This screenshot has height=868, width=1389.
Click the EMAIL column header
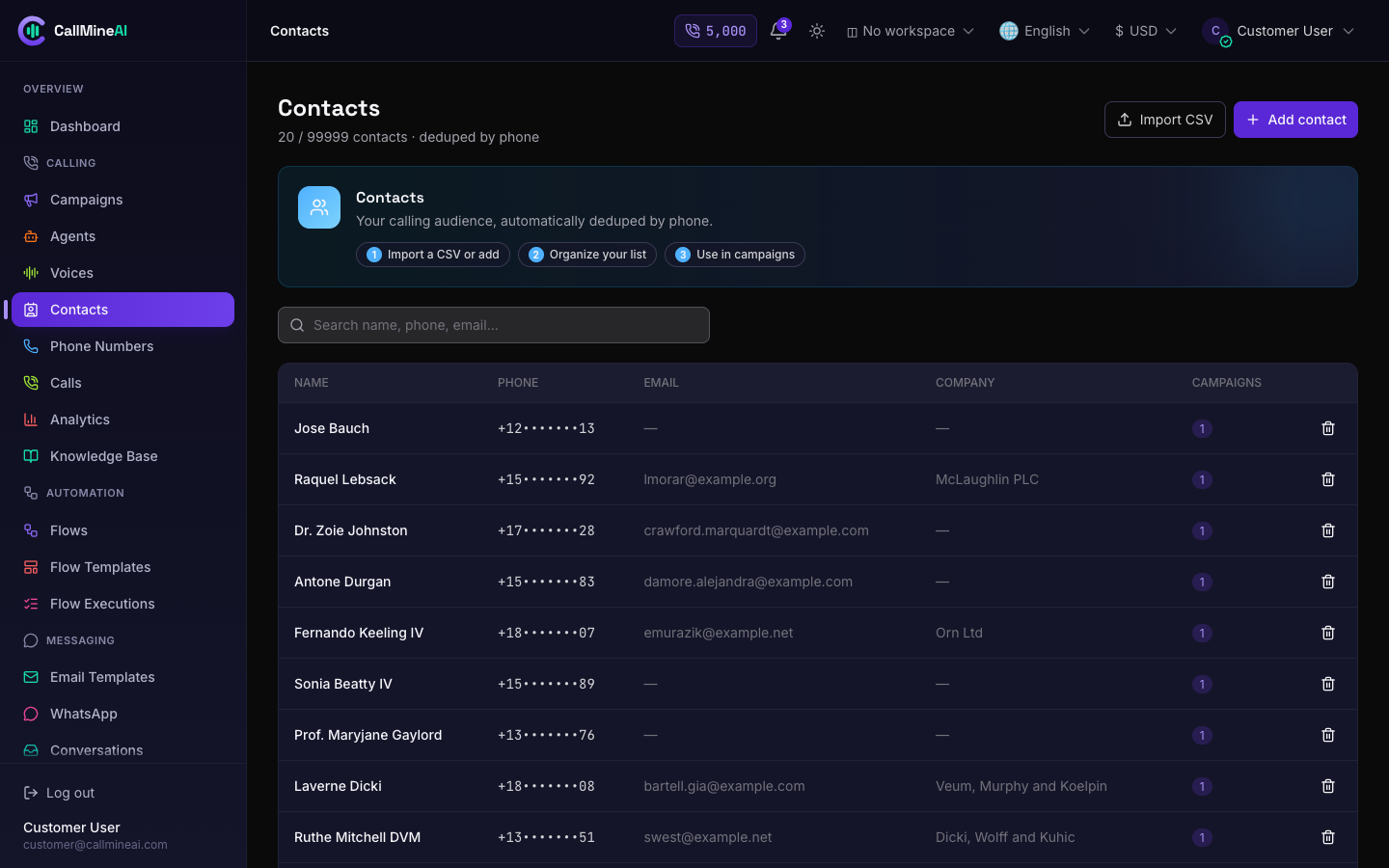[662, 383]
